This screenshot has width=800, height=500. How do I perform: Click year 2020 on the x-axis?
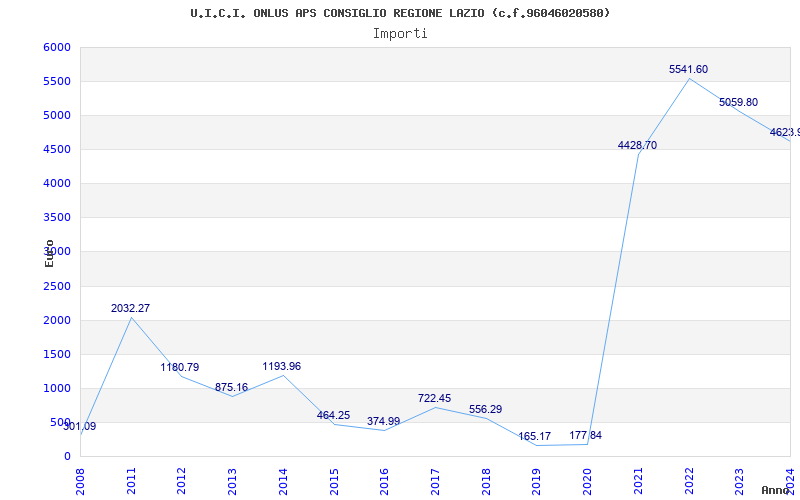(x=587, y=481)
